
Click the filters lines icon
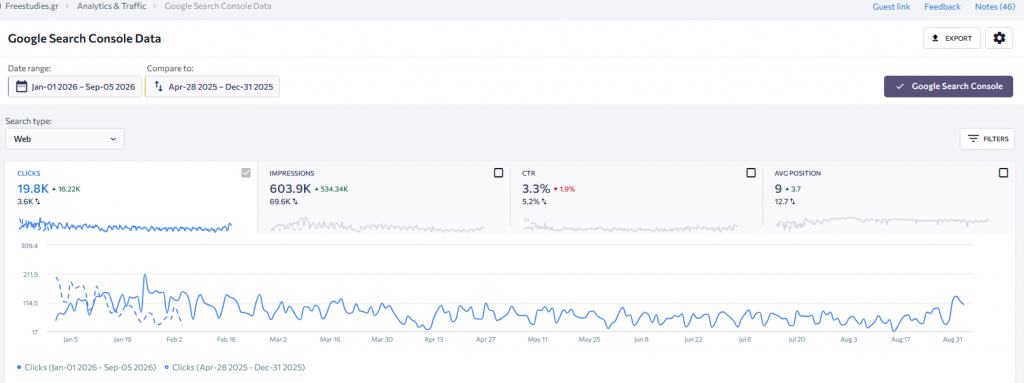(973, 139)
